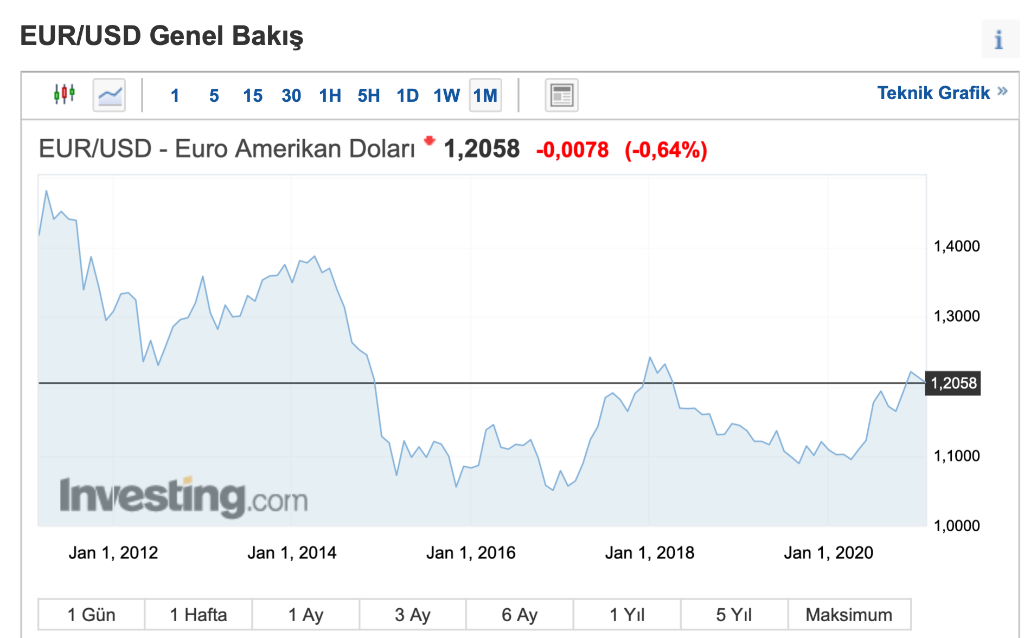1024x638 pixels.
Task: Open the info icon at top right
Action: pos(999,39)
